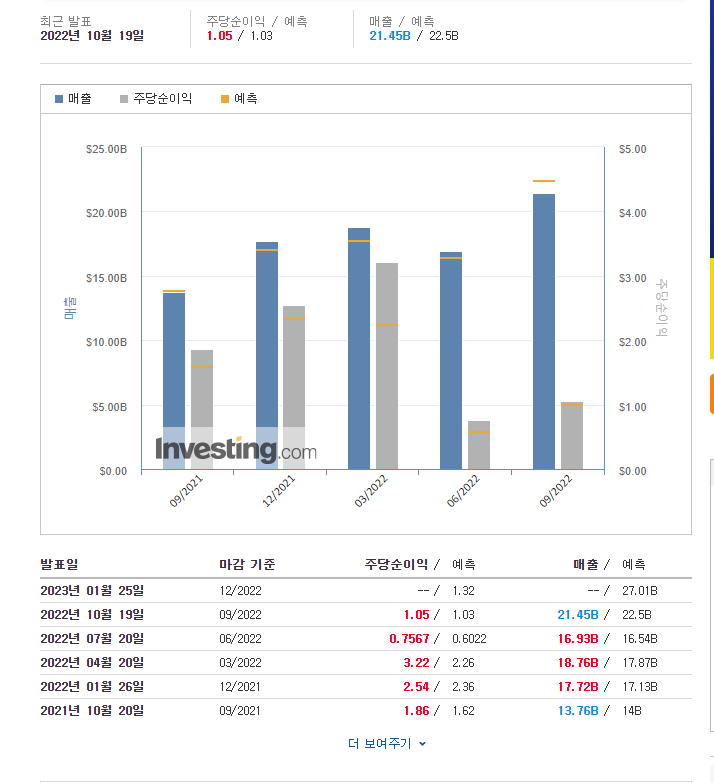Click the 2022년 10월 19일 table row date
Screen dimensions: 714x783
(92, 615)
